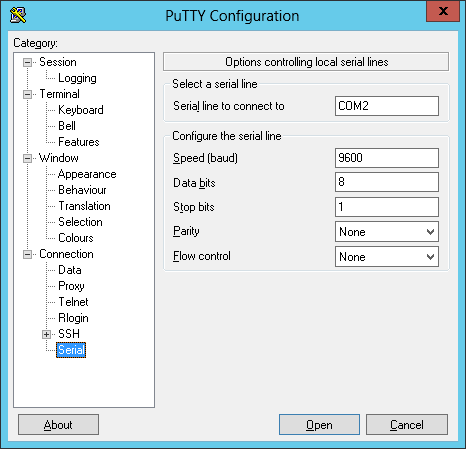Click the Serial line COM2 field

pos(387,106)
